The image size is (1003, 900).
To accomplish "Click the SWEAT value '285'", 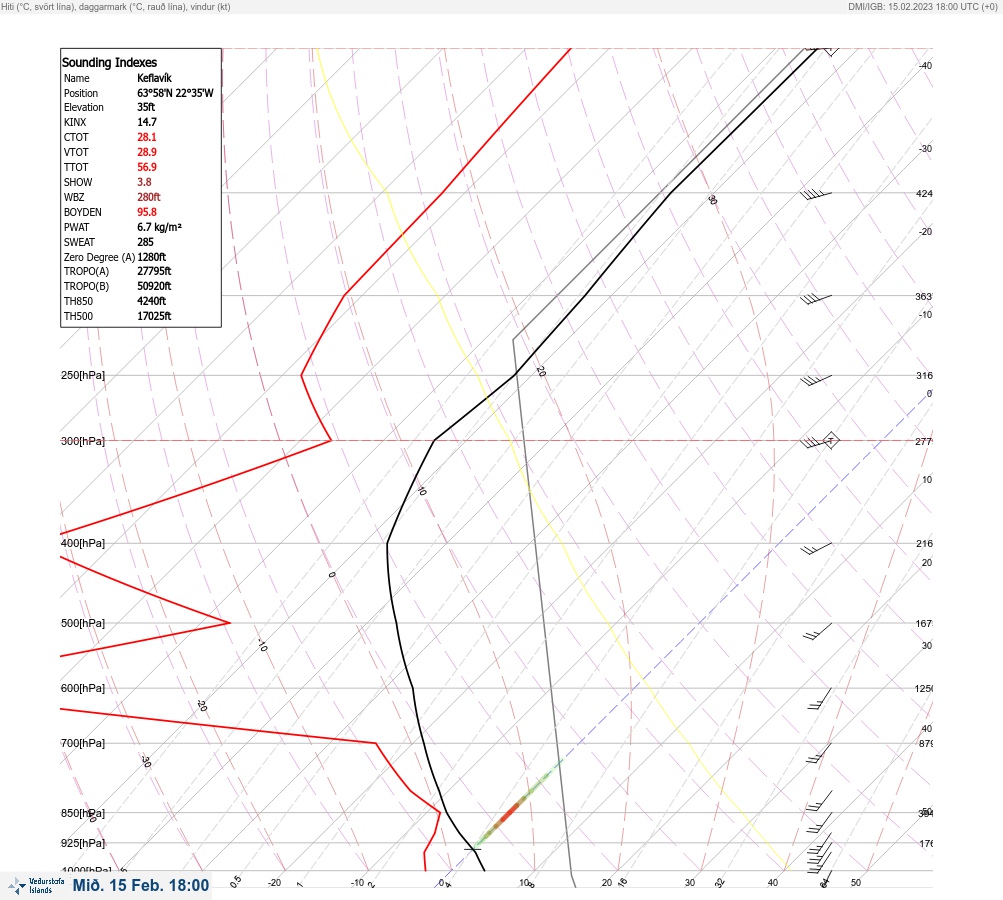I will point(145,242).
